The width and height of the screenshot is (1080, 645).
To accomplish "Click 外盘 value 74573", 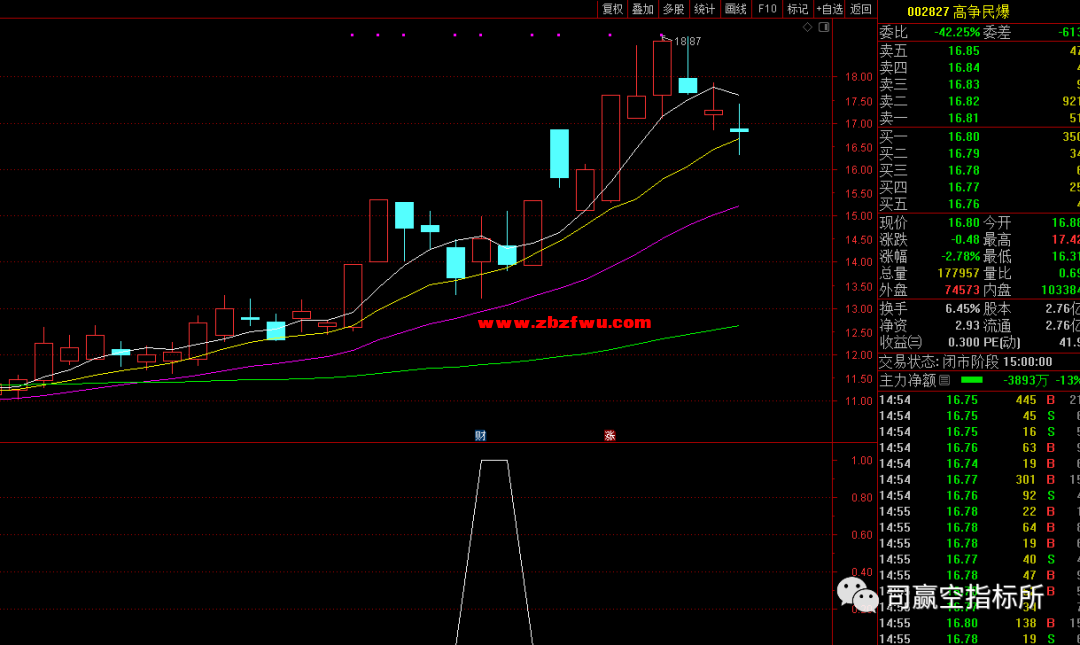I will pyautogui.click(x=962, y=290).
